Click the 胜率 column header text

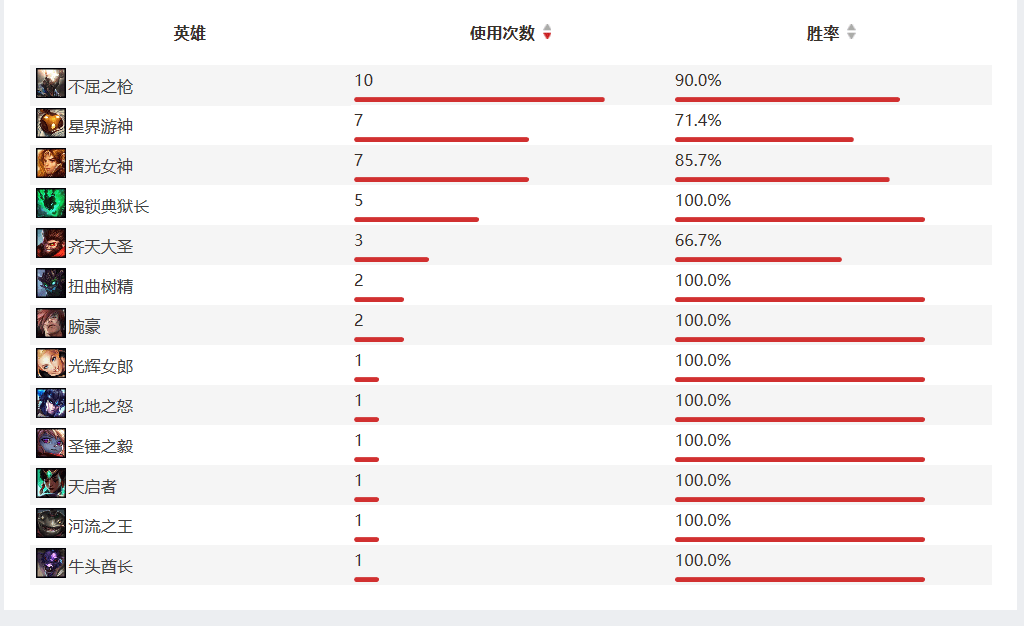pos(823,33)
